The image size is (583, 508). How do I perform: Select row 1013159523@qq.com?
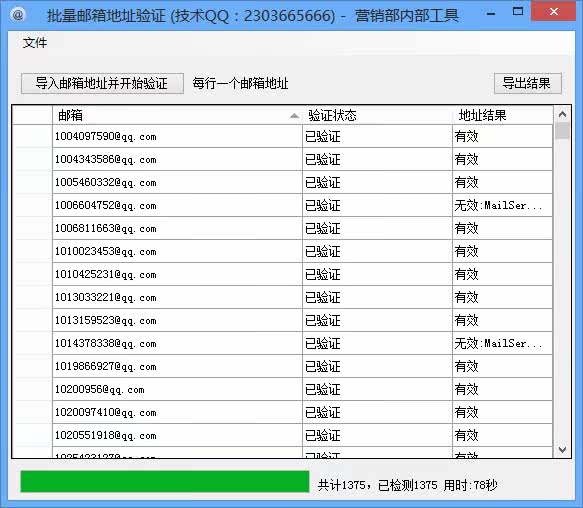click(x=283, y=321)
